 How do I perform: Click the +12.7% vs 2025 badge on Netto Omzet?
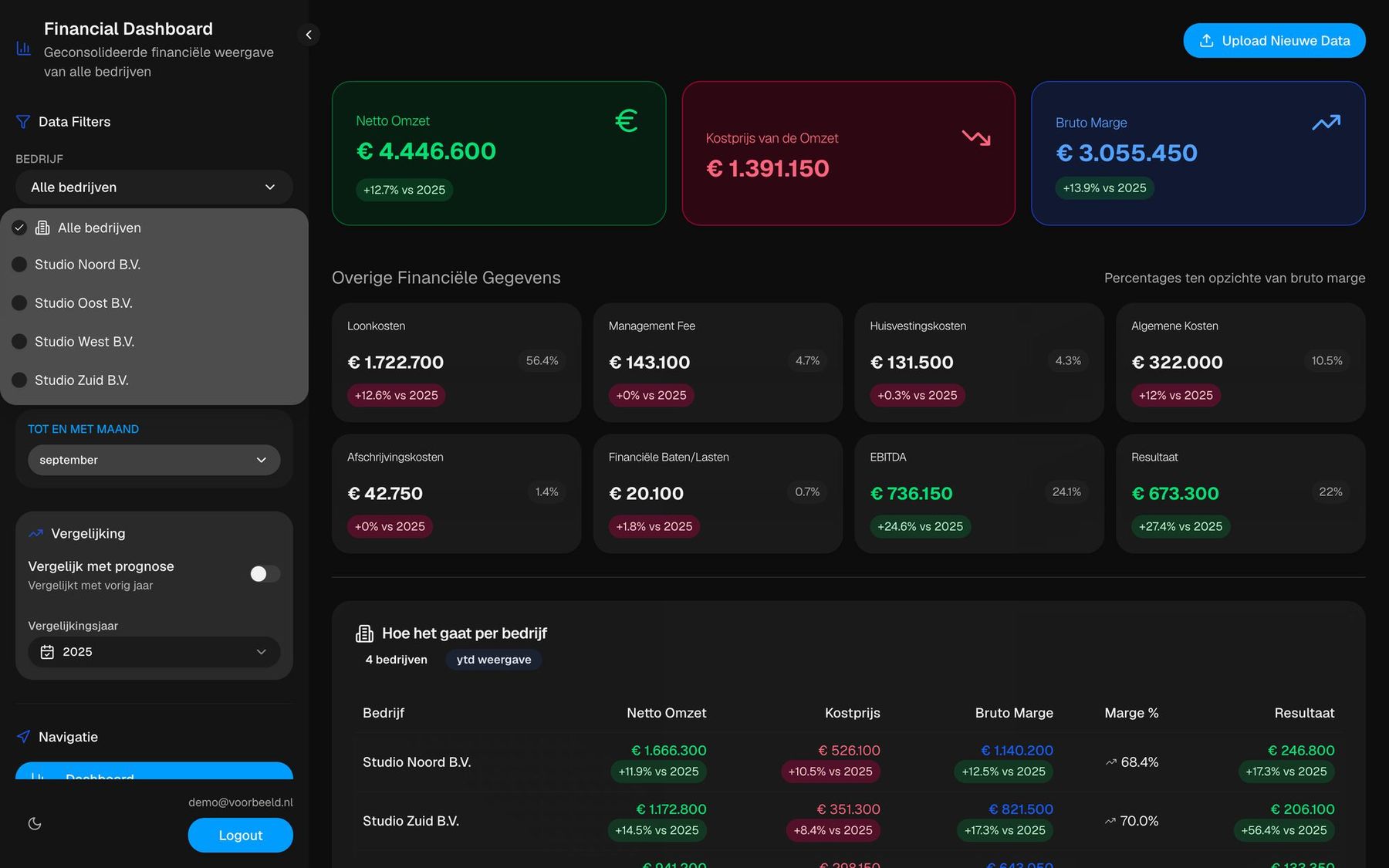404,190
